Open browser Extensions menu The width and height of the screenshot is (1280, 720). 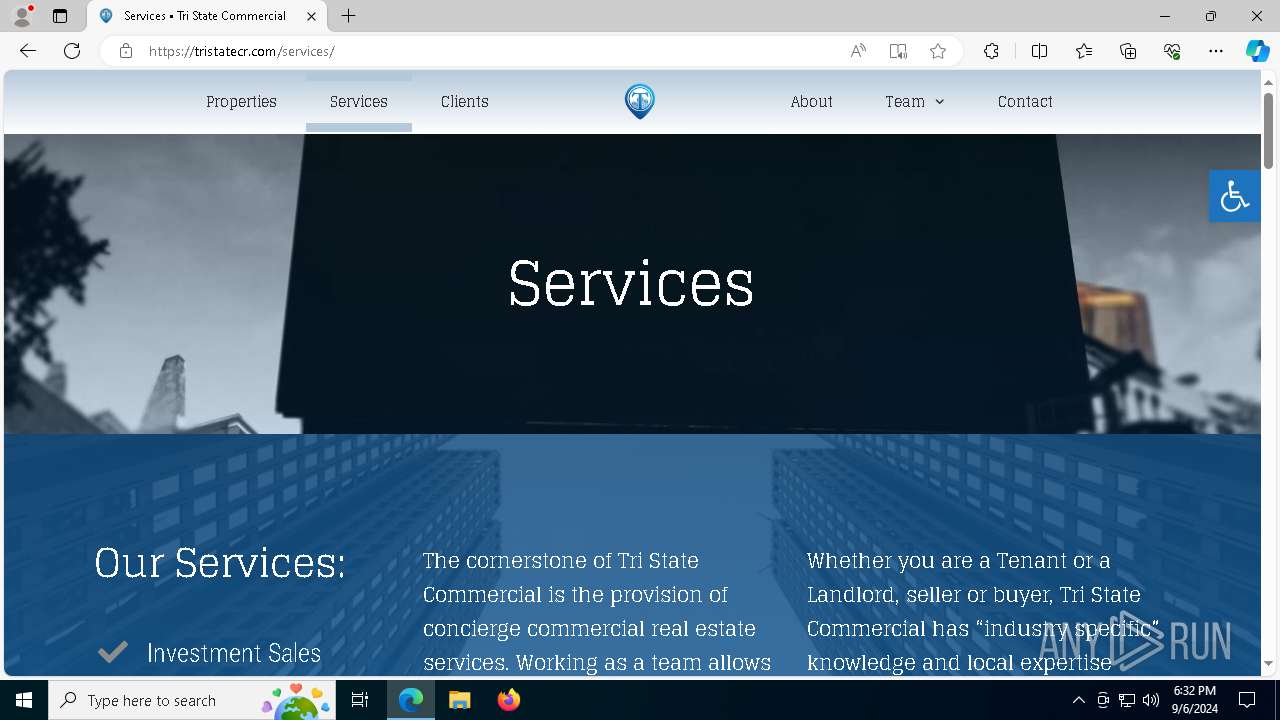(x=991, y=51)
